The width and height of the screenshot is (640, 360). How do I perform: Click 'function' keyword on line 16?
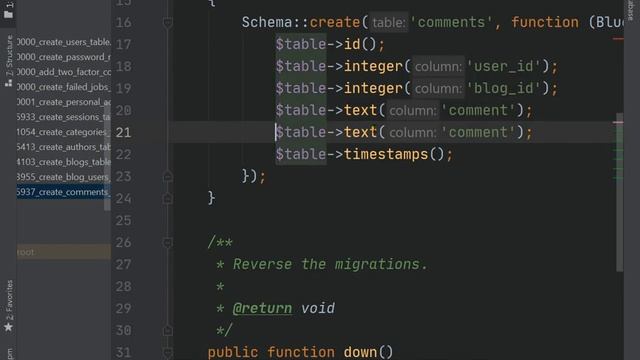pyautogui.click(x=545, y=22)
